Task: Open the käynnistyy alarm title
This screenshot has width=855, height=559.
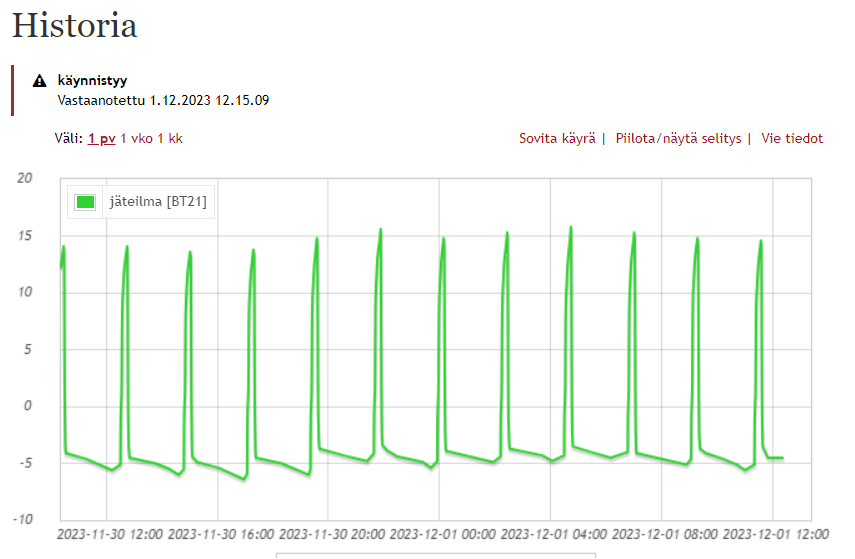Action: click(92, 81)
